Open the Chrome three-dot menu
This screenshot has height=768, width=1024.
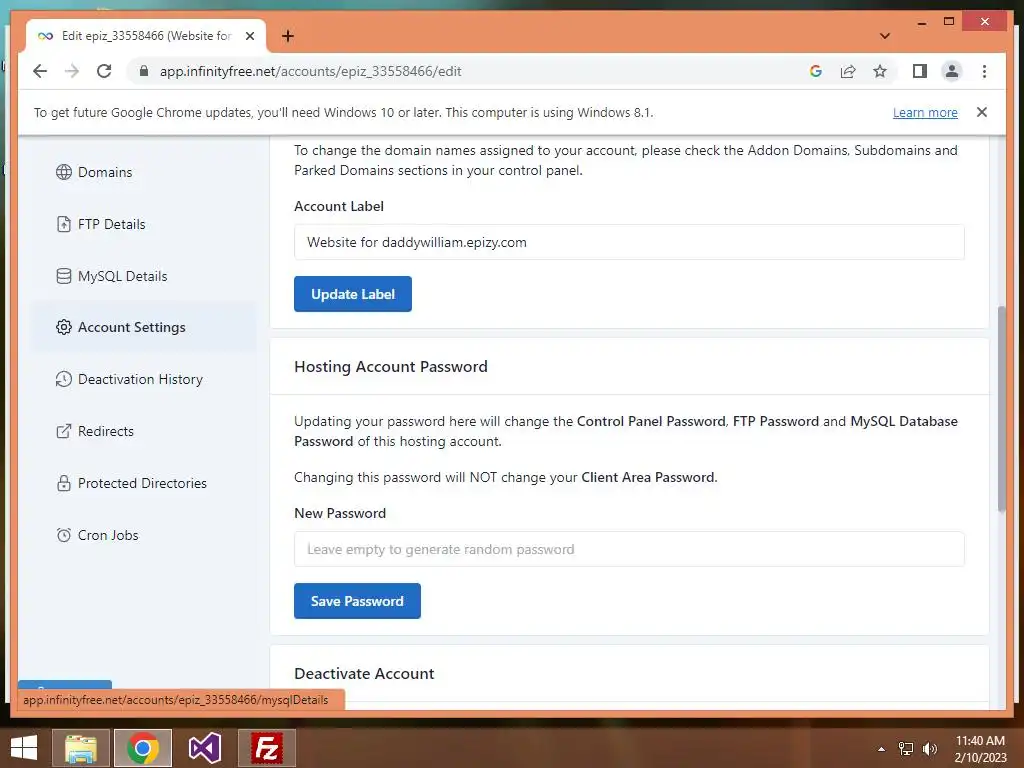pos(984,71)
